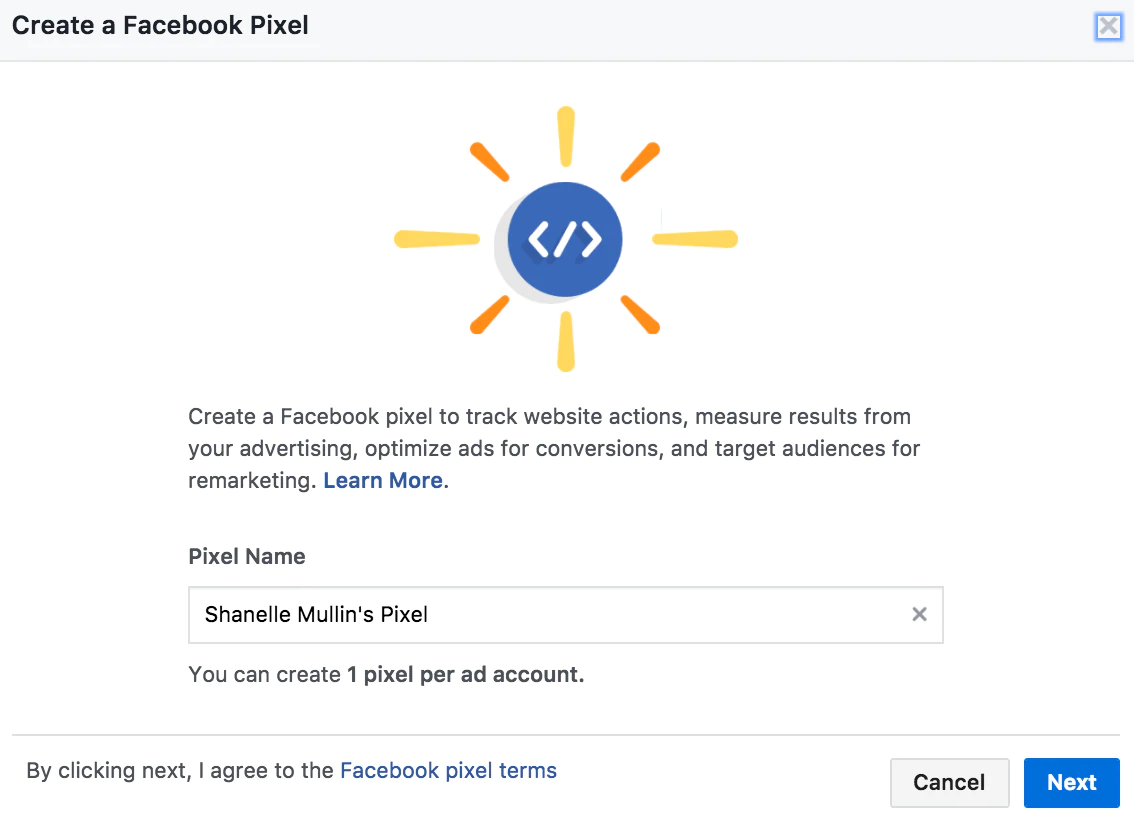This screenshot has width=1134, height=824.
Task: Clear the Pixel Name field text
Action: [919, 614]
